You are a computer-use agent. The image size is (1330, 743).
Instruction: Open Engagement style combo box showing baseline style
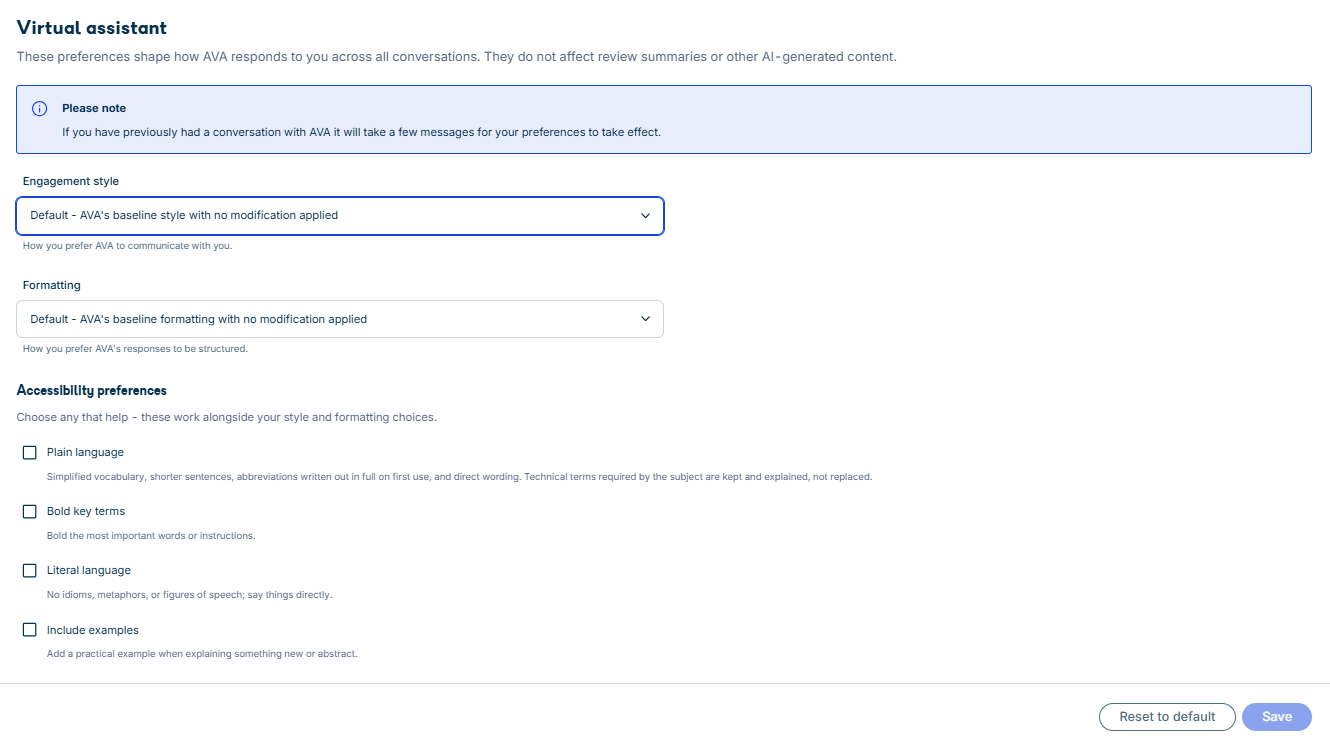coord(340,215)
